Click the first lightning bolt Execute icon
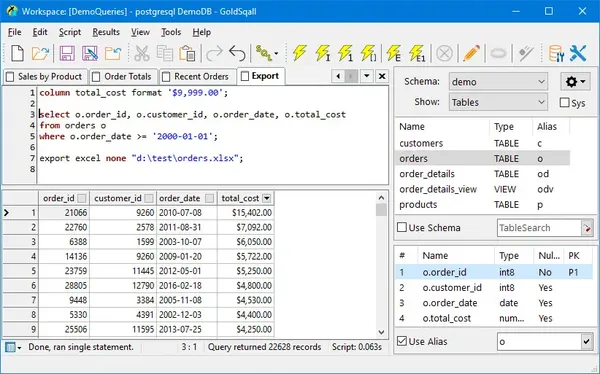The width and height of the screenshot is (600, 374). (299, 53)
